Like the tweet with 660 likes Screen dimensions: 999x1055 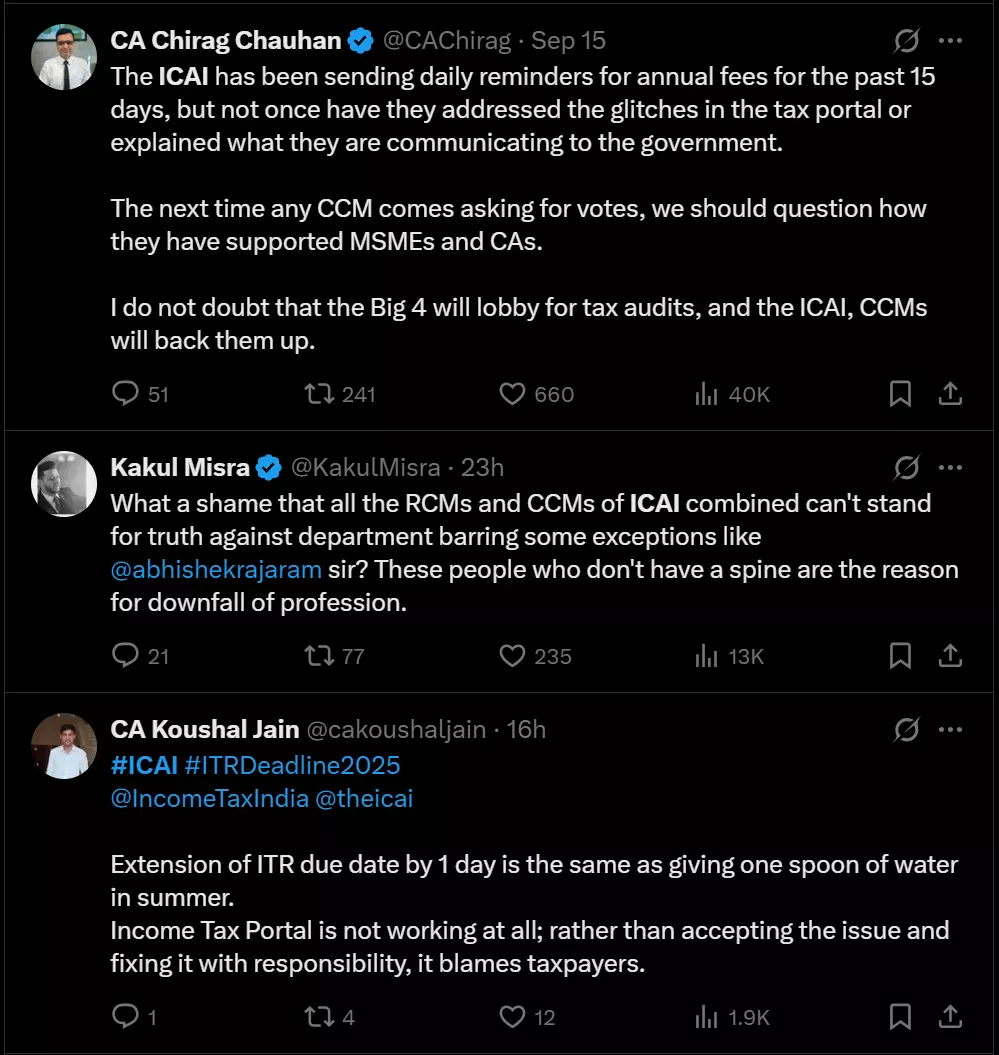coord(512,394)
